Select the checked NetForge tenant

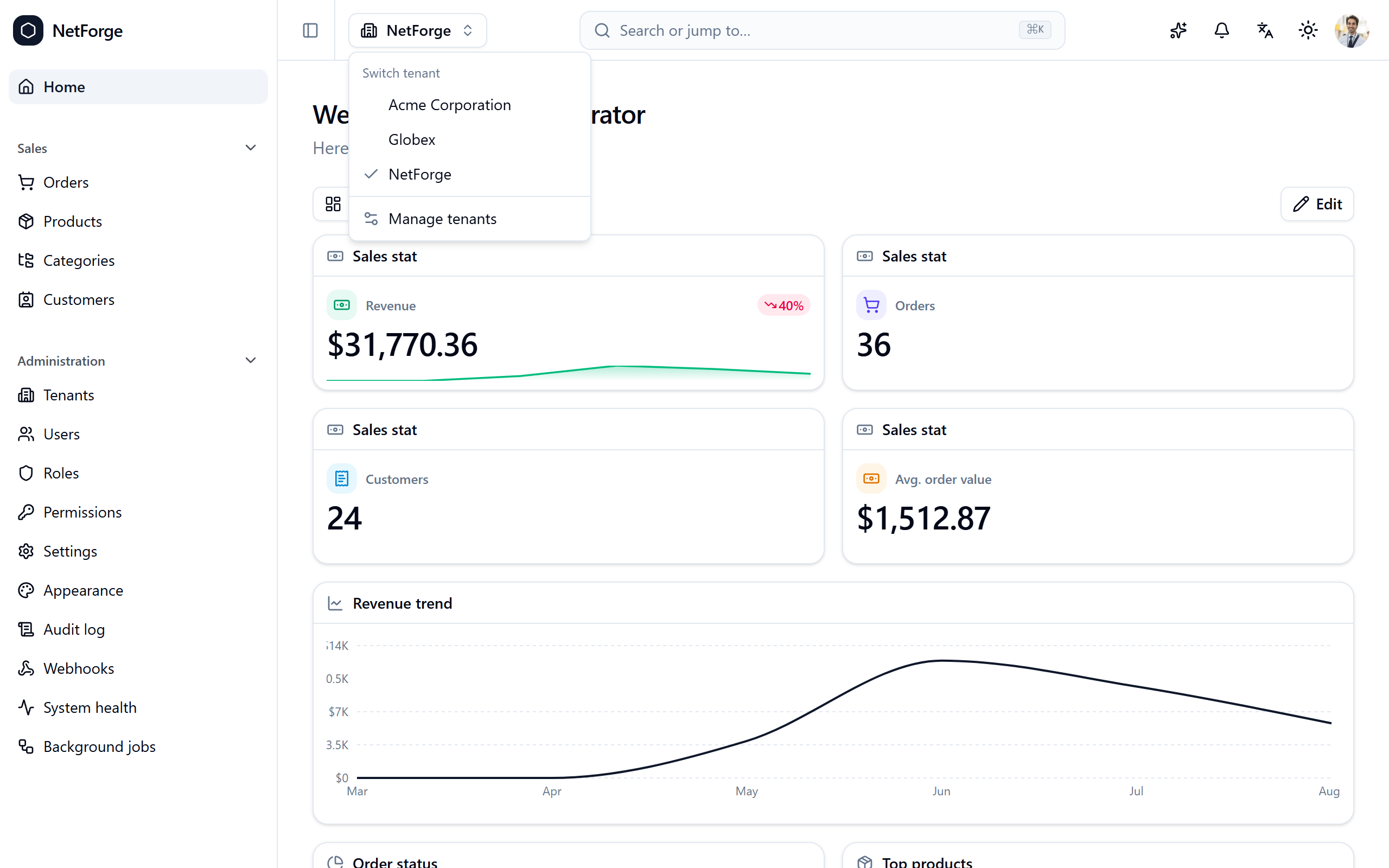469,174
